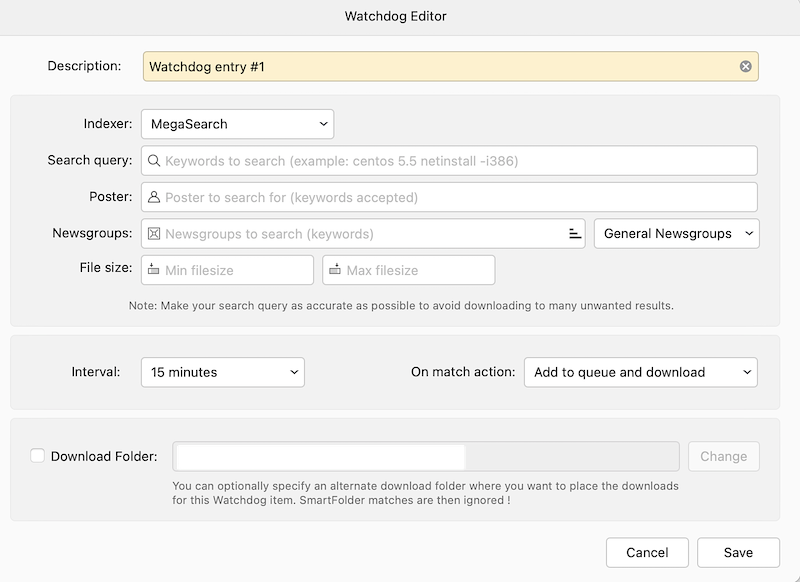Open the General Newsgroups dropdown
800x582 pixels.
[x=677, y=234]
